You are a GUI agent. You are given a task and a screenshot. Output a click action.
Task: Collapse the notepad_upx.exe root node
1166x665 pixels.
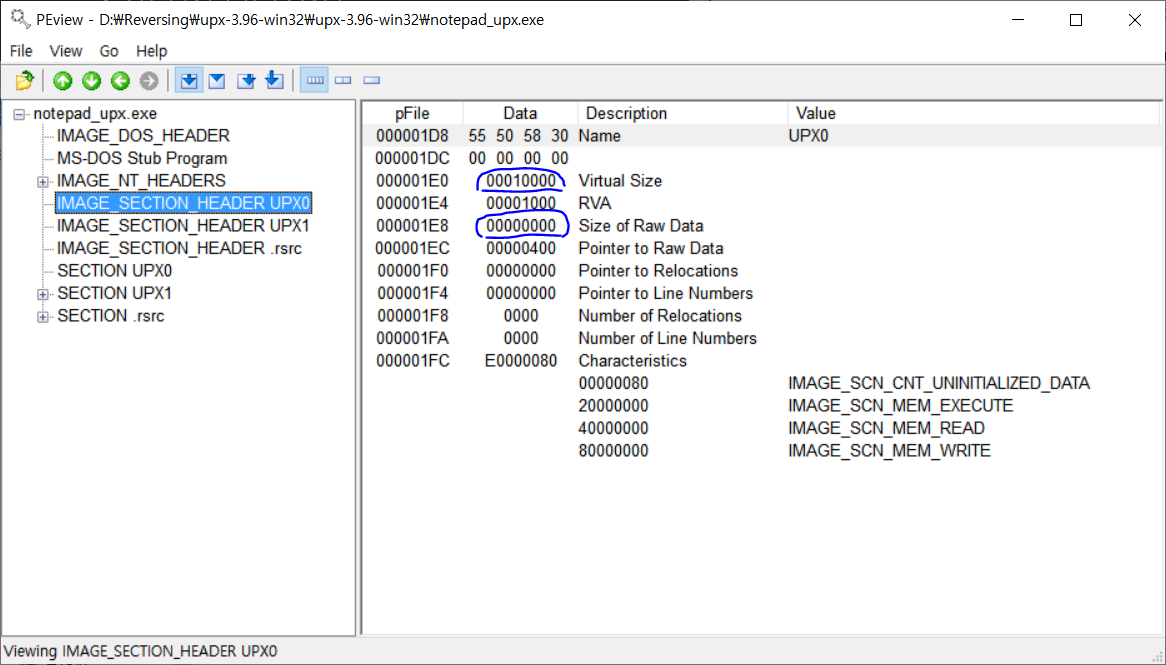[19, 115]
